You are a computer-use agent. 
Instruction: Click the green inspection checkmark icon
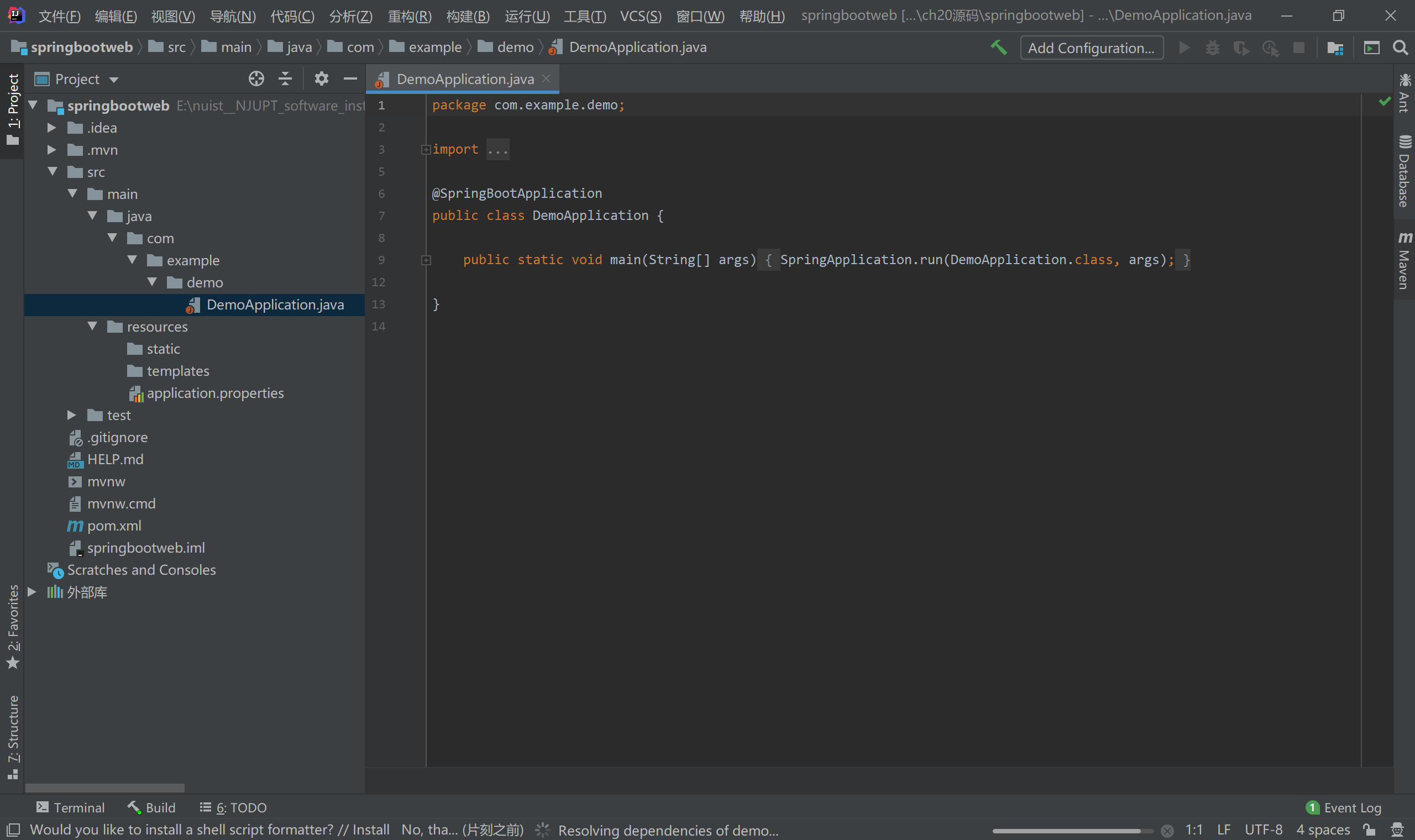(1385, 101)
